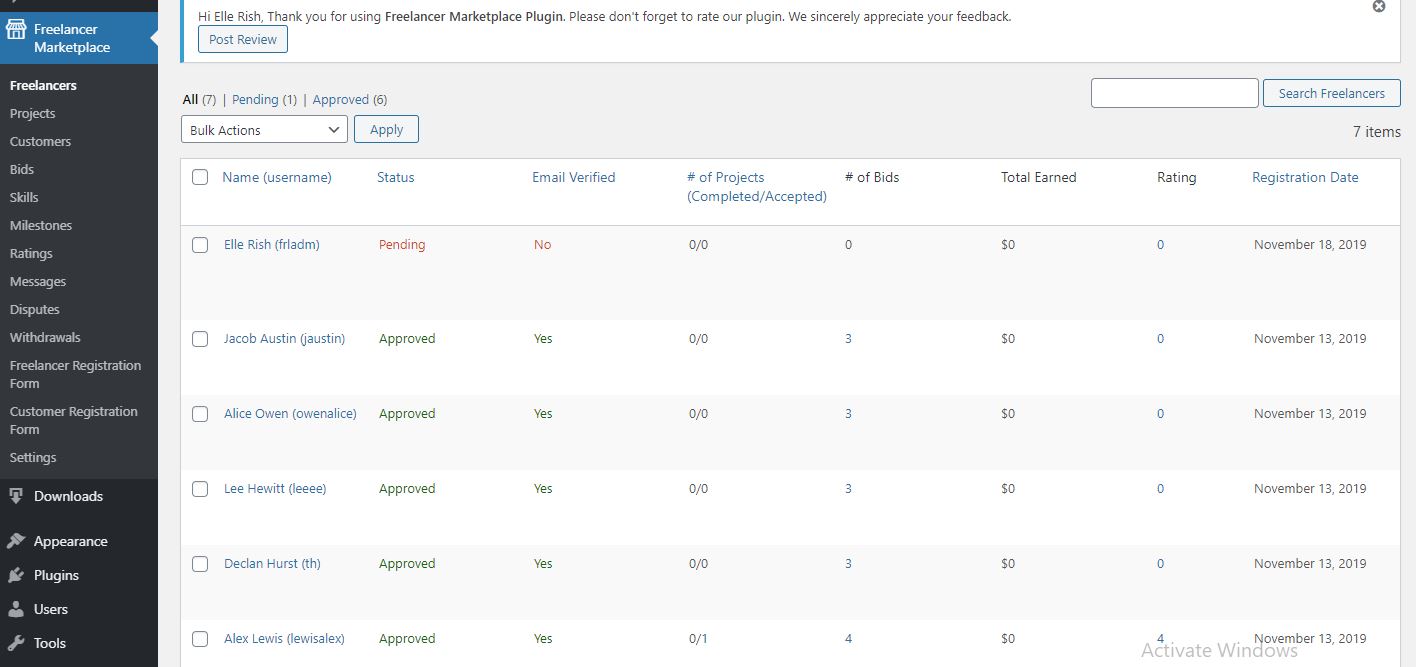Click Elle Rish's November 18, 2019 date
The height and width of the screenshot is (667, 1416).
click(1310, 244)
